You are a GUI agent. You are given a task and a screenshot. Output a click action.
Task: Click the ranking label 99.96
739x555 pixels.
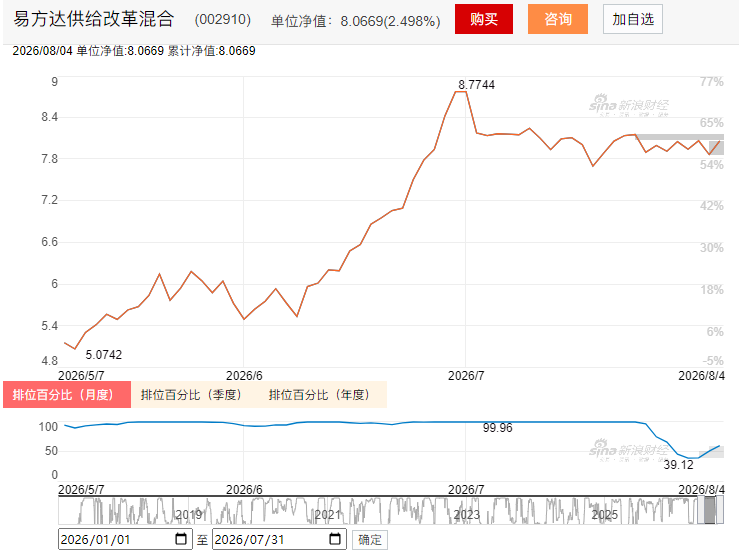497,428
